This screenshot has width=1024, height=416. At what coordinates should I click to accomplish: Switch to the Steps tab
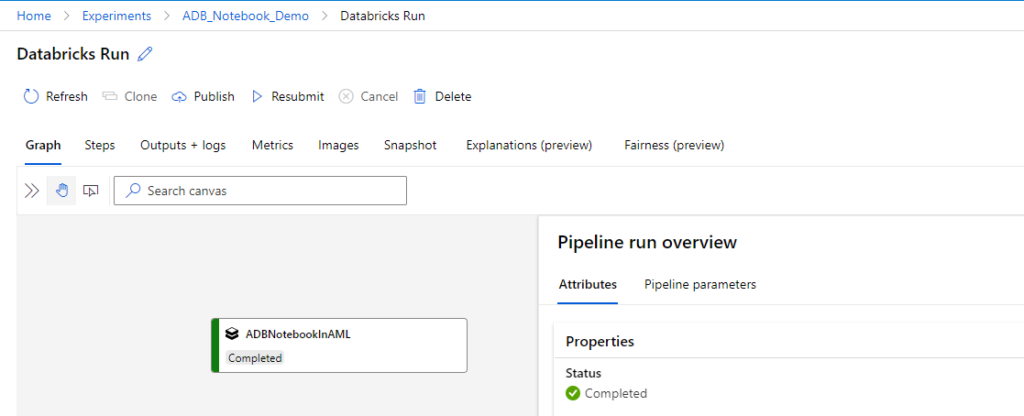[100, 145]
